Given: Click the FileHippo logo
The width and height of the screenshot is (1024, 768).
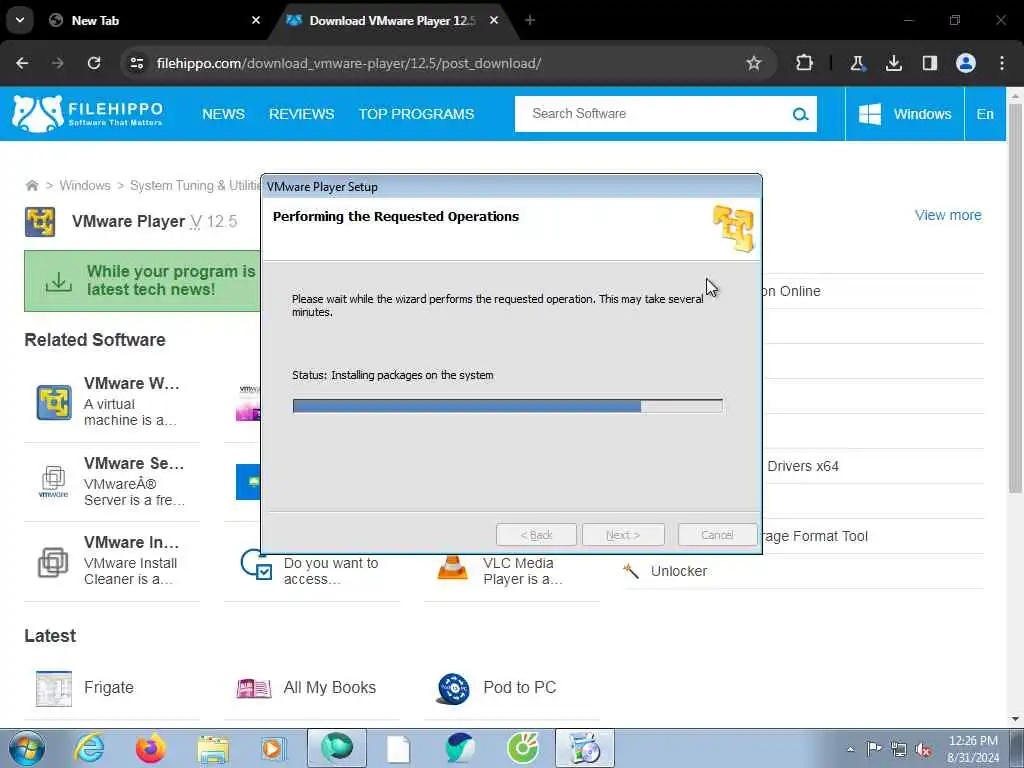Looking at the screenshot, I should [88, 114].
